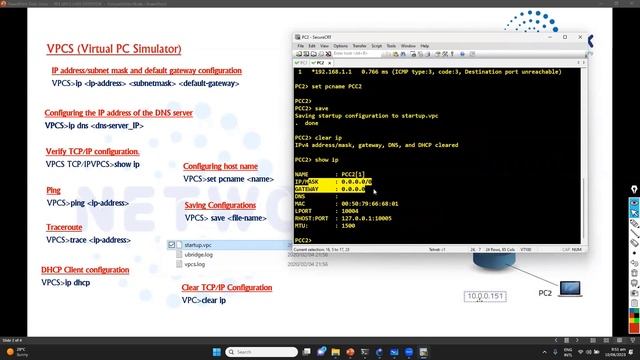This screenshot has width=640, height=360.
Task: Pick the black color swatch
Action: [x=636, y=316]
